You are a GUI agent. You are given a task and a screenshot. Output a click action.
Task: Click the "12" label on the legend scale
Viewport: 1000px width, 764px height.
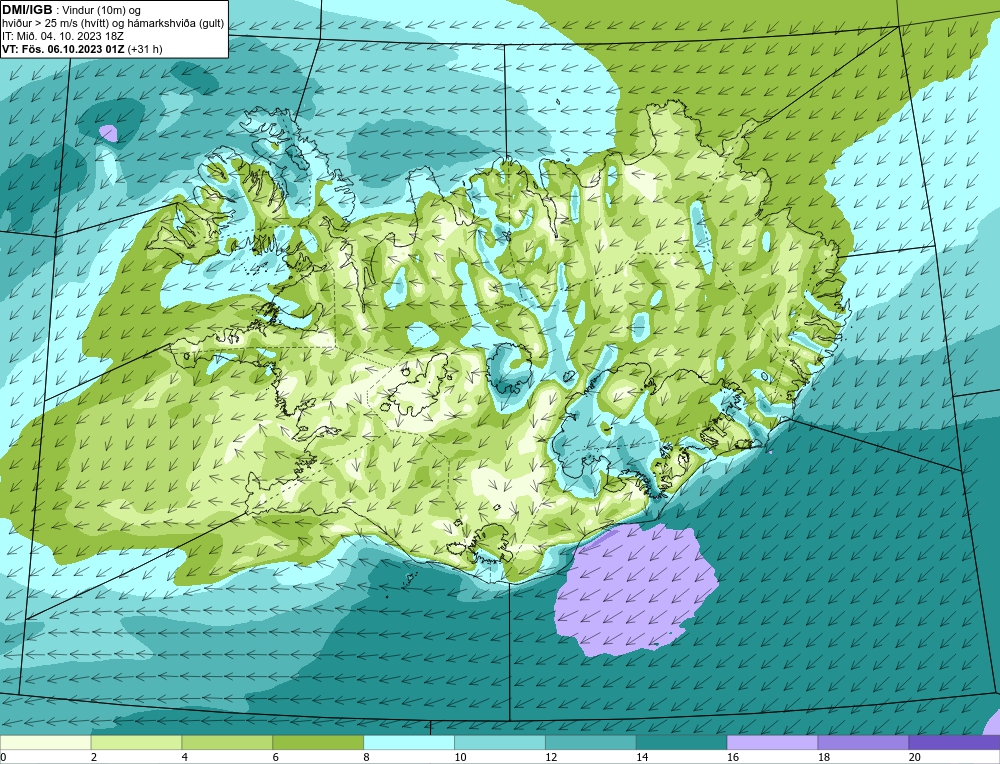pyautogui.click(x=551, y=757)
